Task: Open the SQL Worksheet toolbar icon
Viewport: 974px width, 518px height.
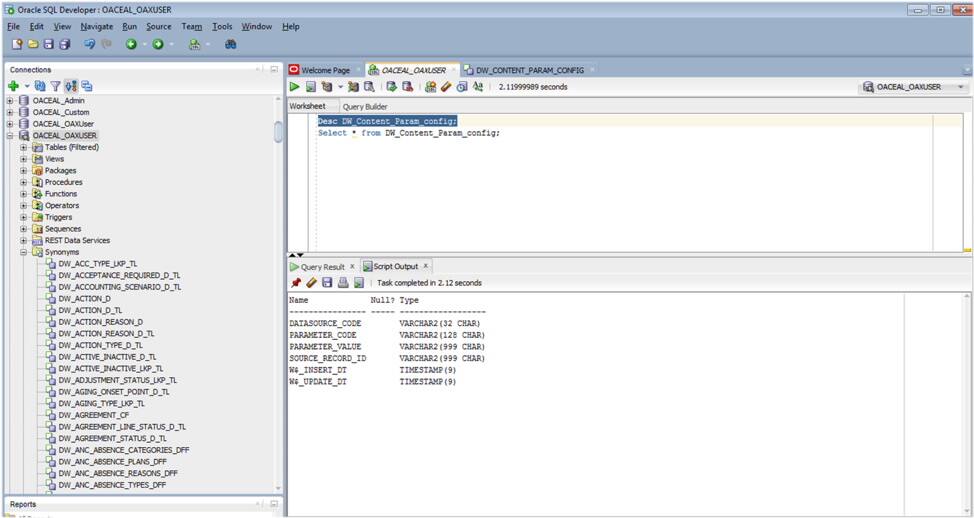Action: [194, 44]
